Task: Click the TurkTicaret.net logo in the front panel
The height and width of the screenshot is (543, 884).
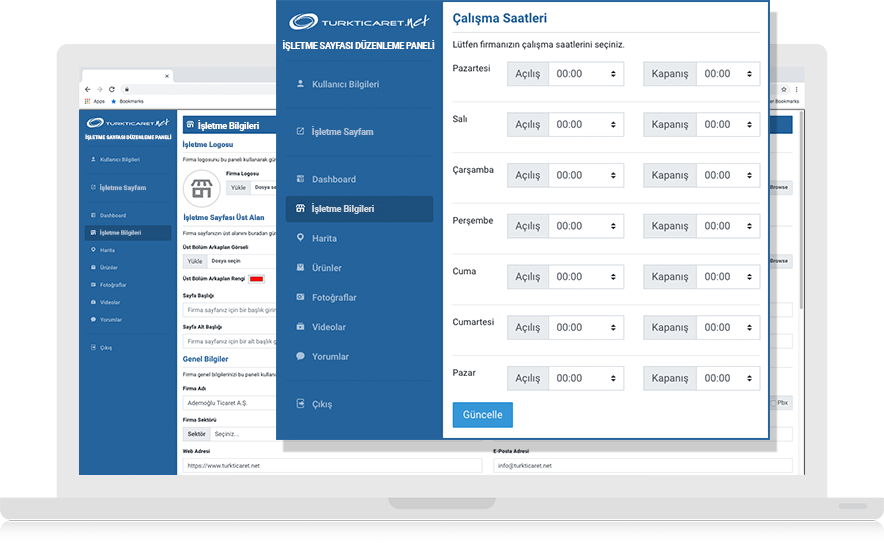Action: tap(359, 21)
